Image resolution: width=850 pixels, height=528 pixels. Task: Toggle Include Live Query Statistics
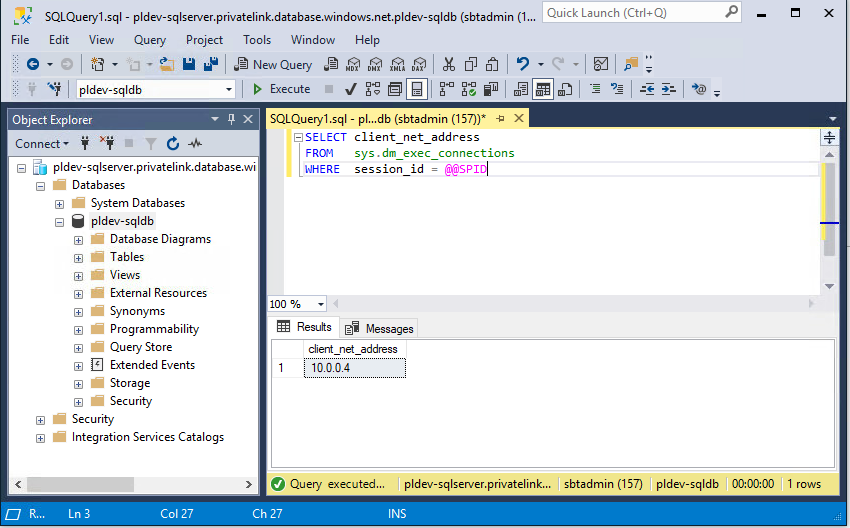pyautogui.click(x=469, y=89)
